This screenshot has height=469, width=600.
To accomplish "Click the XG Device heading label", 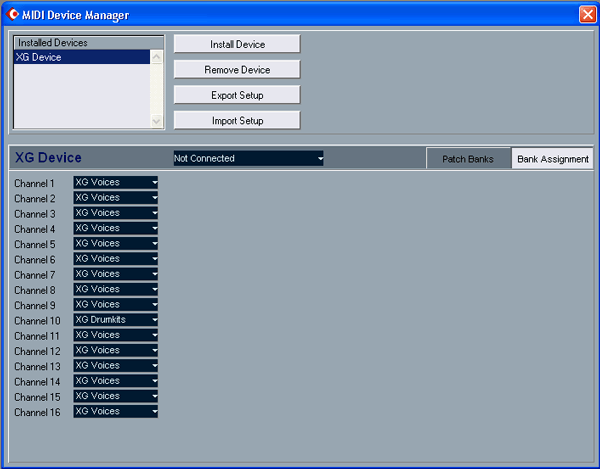I will point(48,158).
